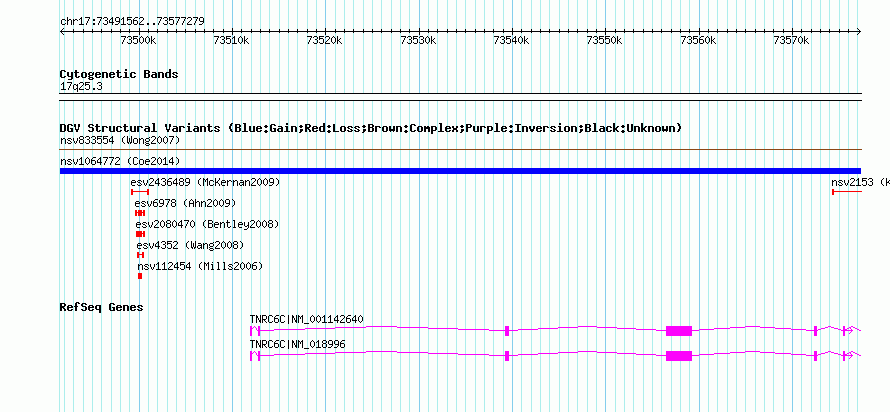This screenshot has height=412, width=890.
Task: Click the blue gain bar for nsv1064772
Action: coord(460,171)
